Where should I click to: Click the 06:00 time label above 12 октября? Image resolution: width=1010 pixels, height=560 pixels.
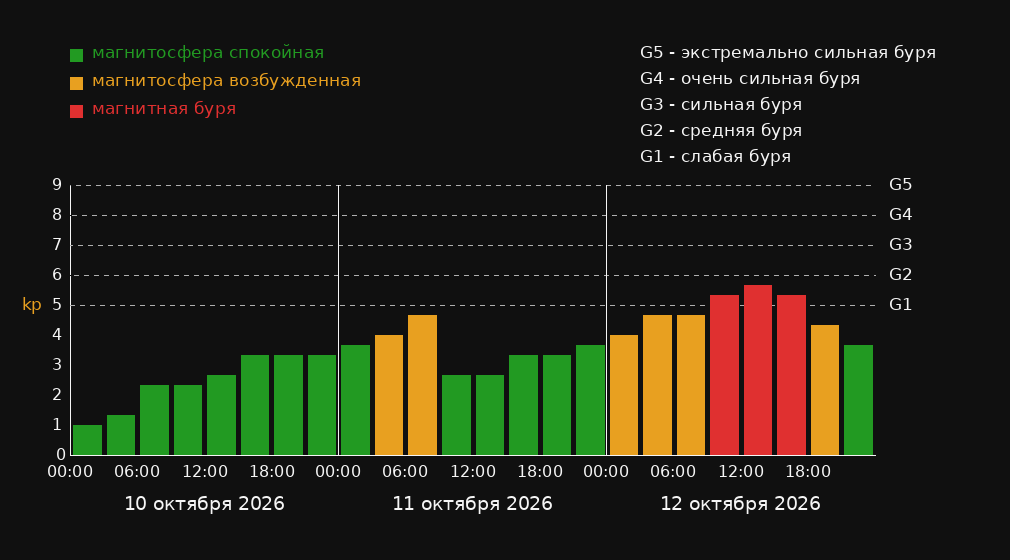[x=673, y=472]
